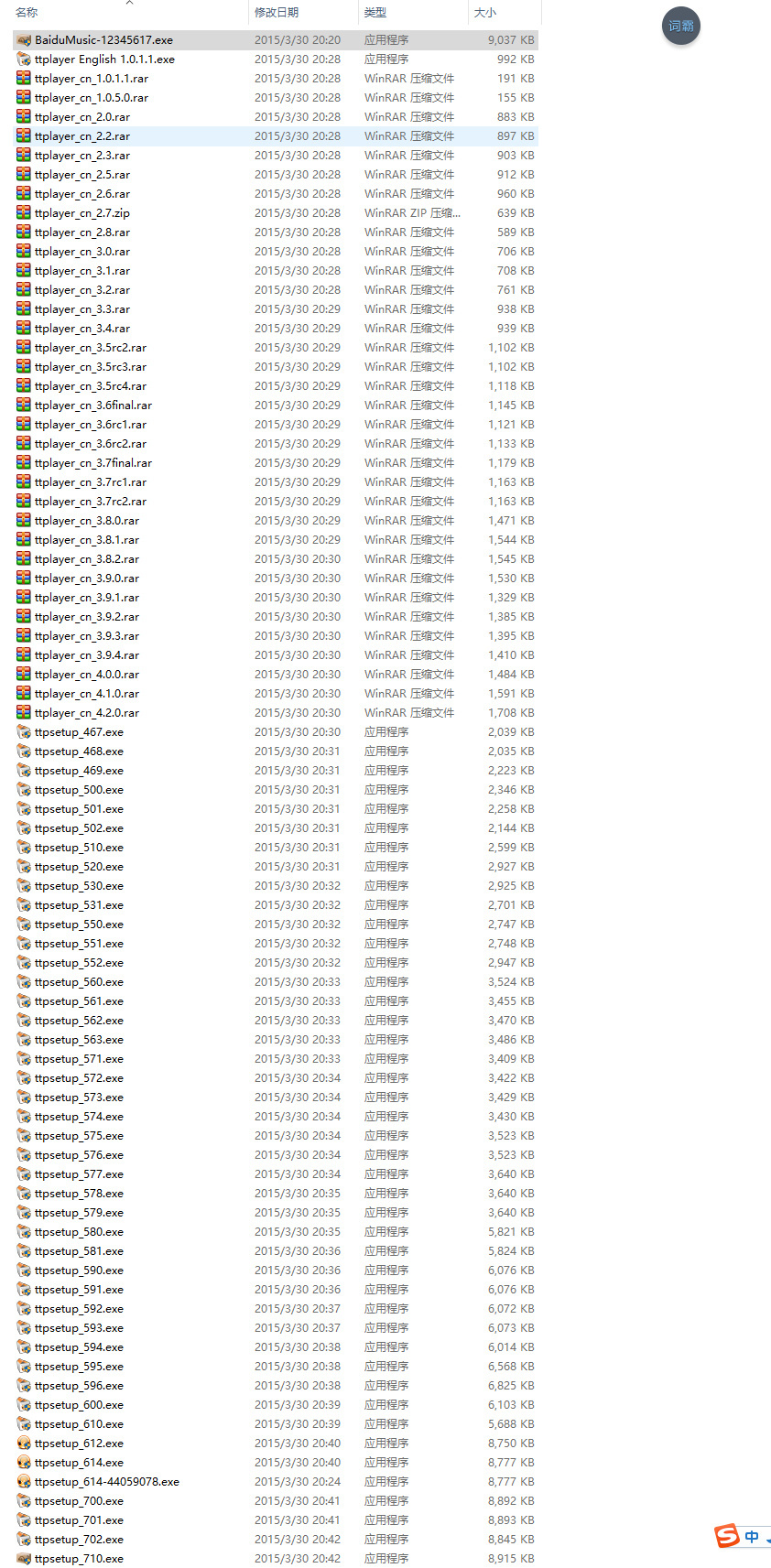Click the installer icon of ttpsetup_580.exe
This screenshot has width=771, height=1568.
tap(24, 1232)
